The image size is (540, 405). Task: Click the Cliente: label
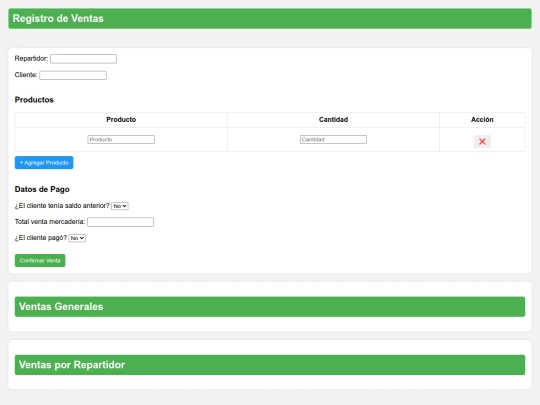26,75
